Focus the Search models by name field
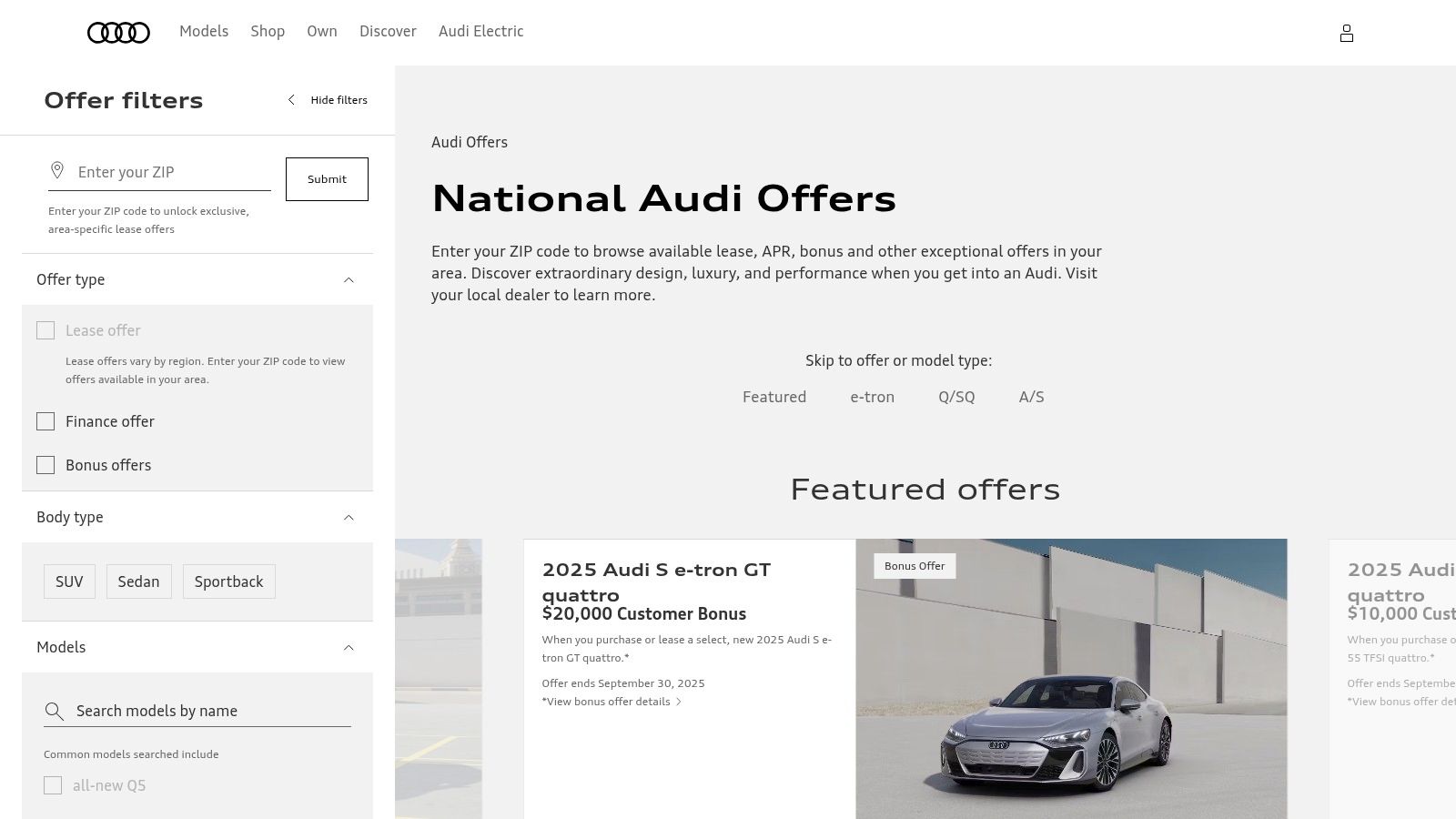1456x819 pixels. (x=197, y=711)
